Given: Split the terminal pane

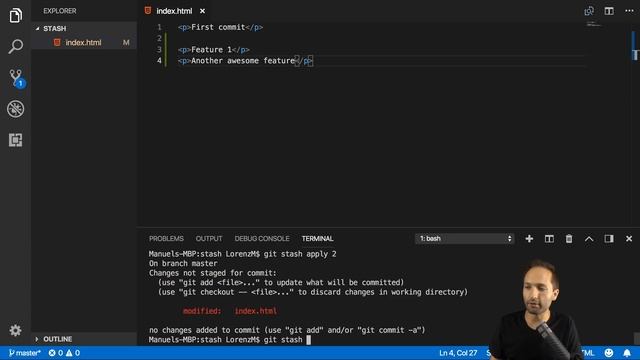Looking at the screenshot, I should coord(549,238).
